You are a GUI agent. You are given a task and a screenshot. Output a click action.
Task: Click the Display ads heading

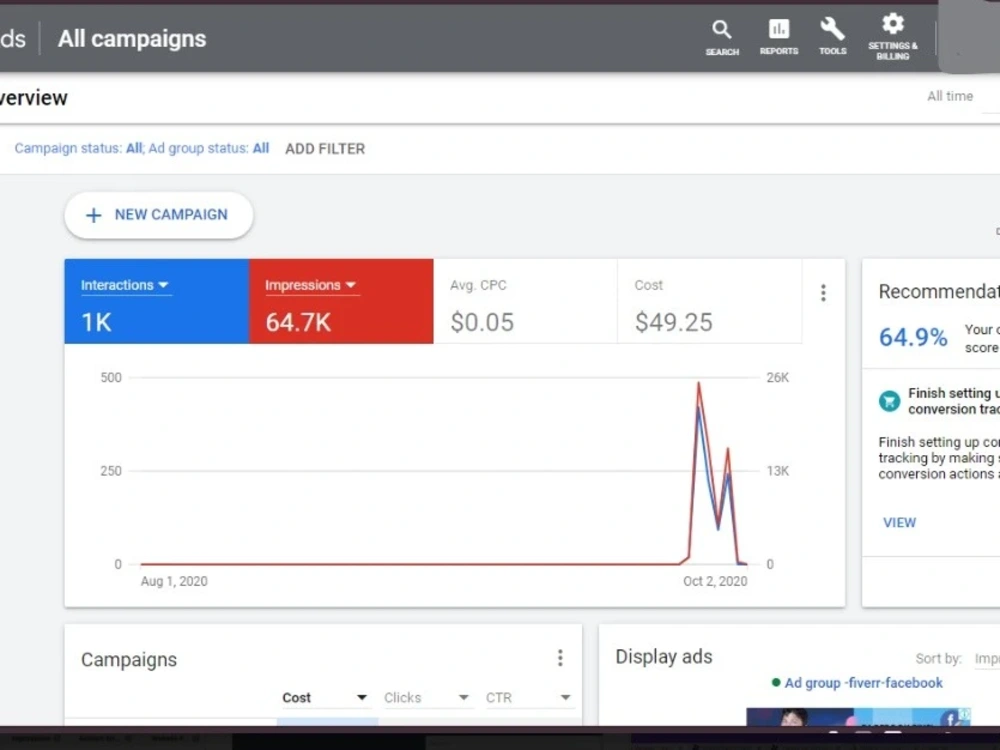coord(663,657)
